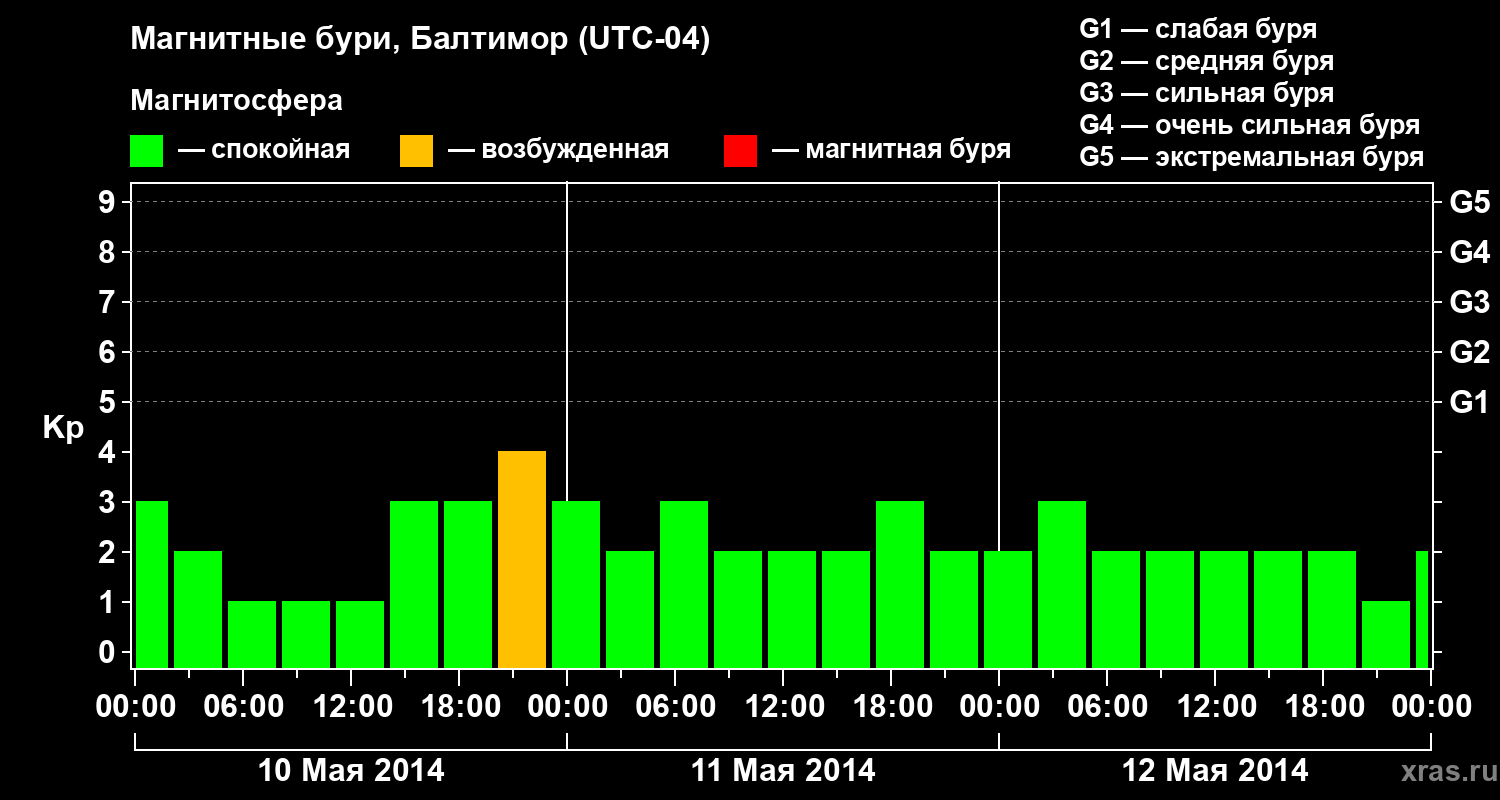This screenshot has height=800, width=1500.
Task: Click the Магнитосфера heading
Action: pos(236,101)
